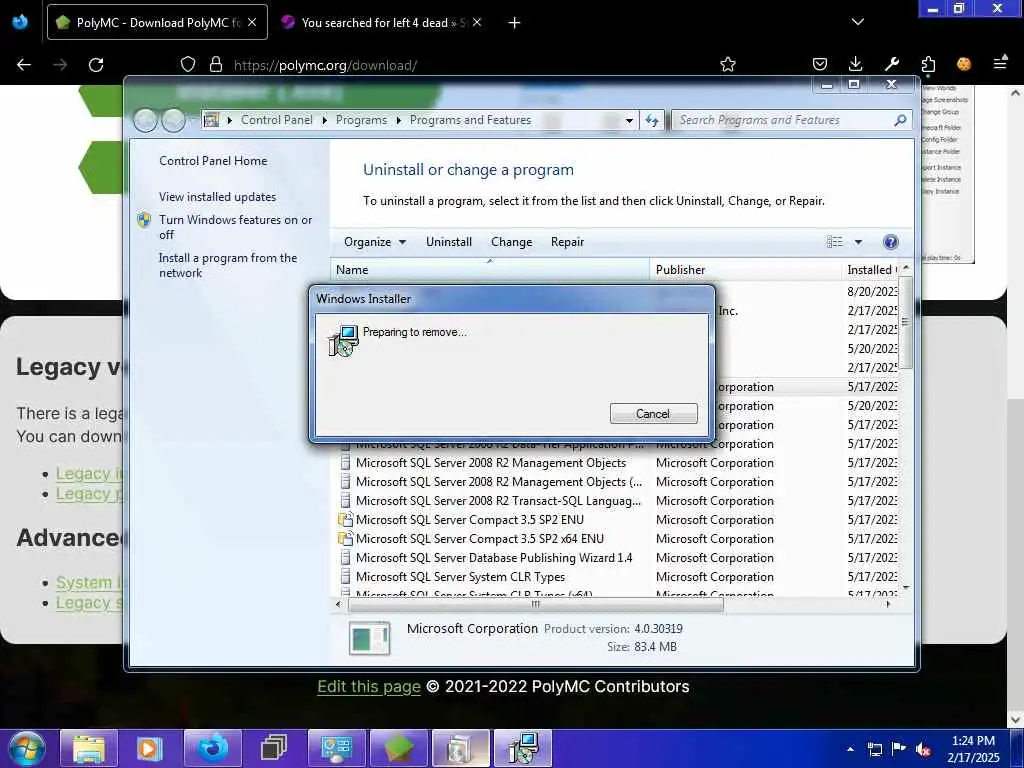Open the Organize dropdown menu
The height and width of the screenshot is (768, 1024).
click(x=375, y=242)
